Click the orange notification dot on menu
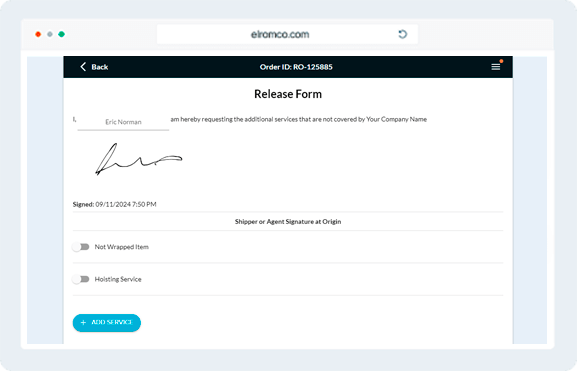Viewport: 577px width, 371px height. coord(501,61)
